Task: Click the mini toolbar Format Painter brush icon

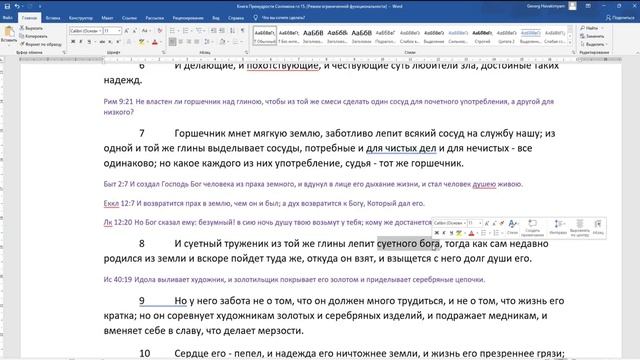Action: coord(502,223)
